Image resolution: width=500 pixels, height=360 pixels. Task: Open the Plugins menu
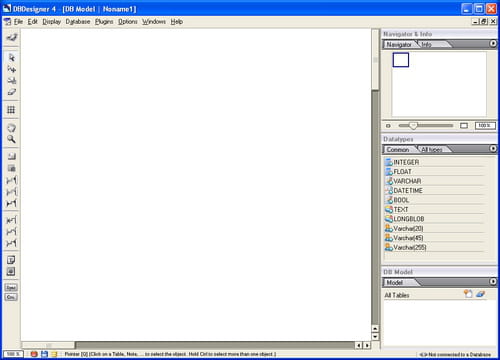coord(104,22)
